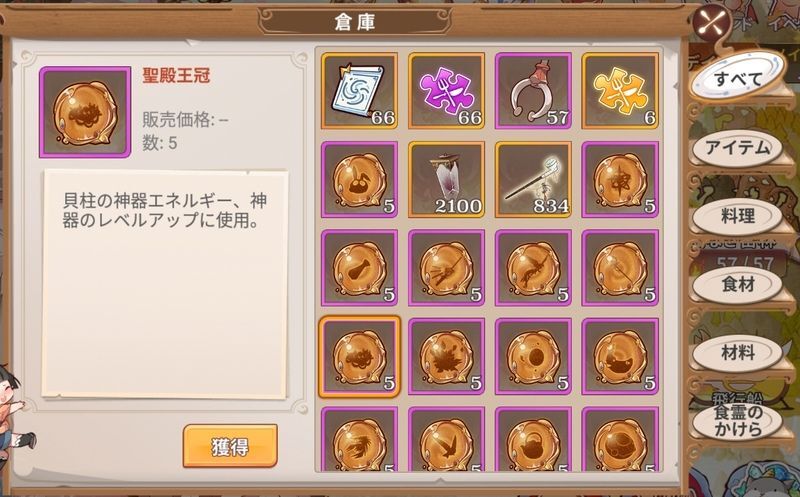This screenshot has width=800, height=497.
Task: Select the orange puzzle piece with 6
Action: pyautogui.click(x=620, y=91)
